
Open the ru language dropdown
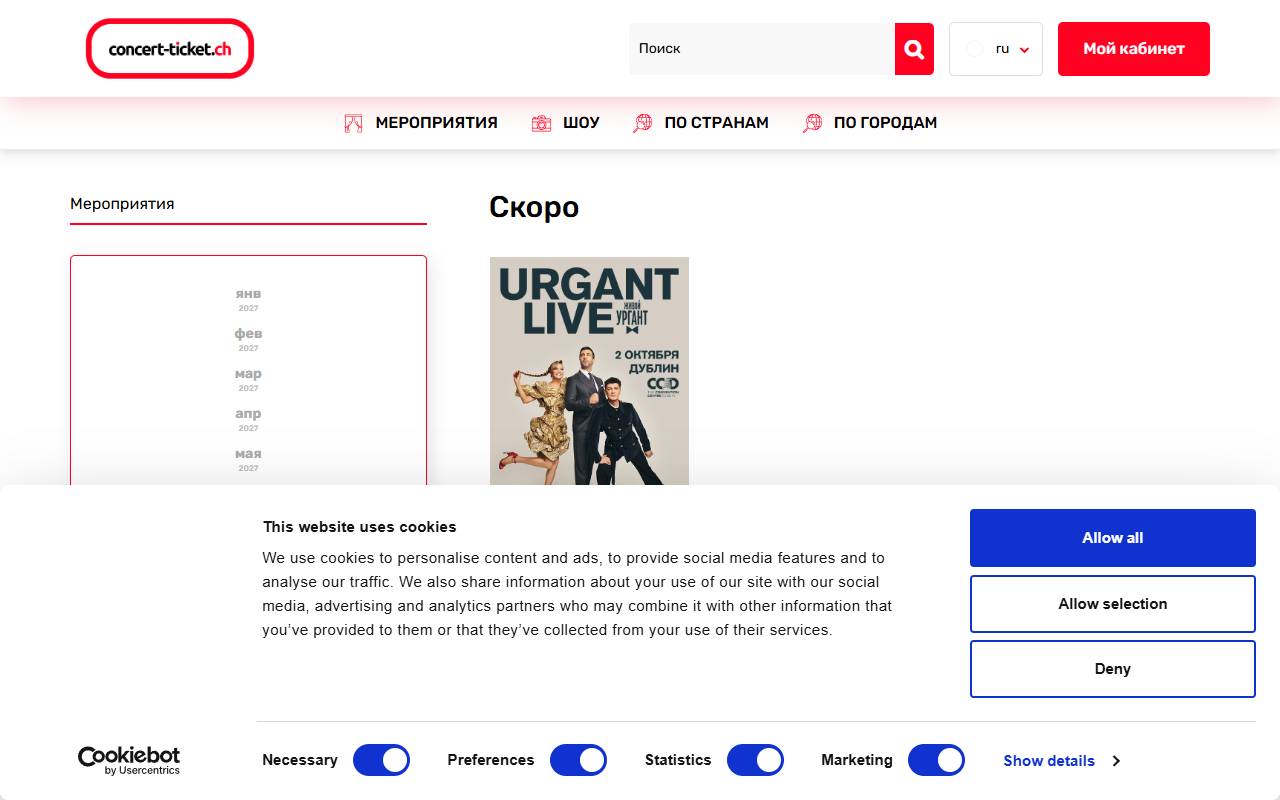tap(996, 49)
